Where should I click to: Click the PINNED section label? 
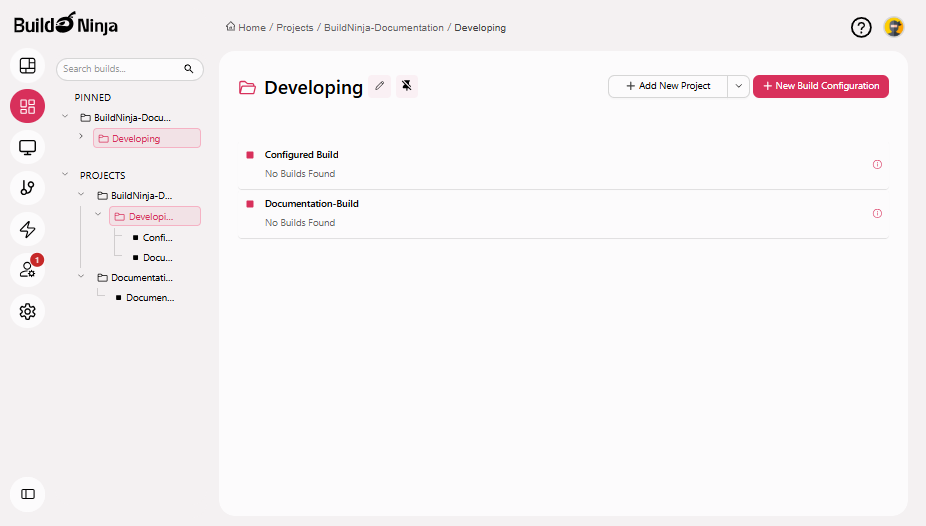[x=93, y=97]
